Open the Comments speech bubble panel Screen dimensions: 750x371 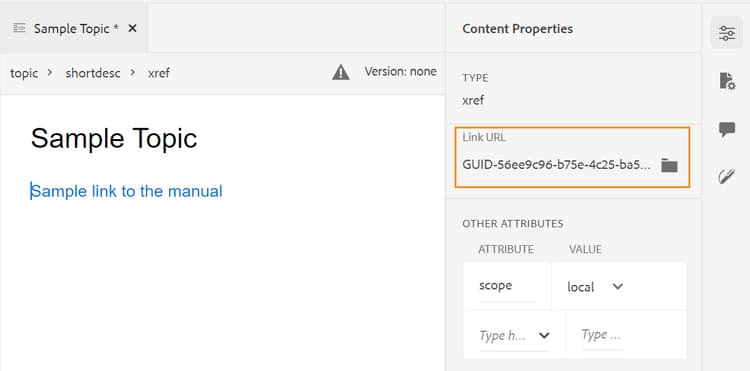coord(727,129)
